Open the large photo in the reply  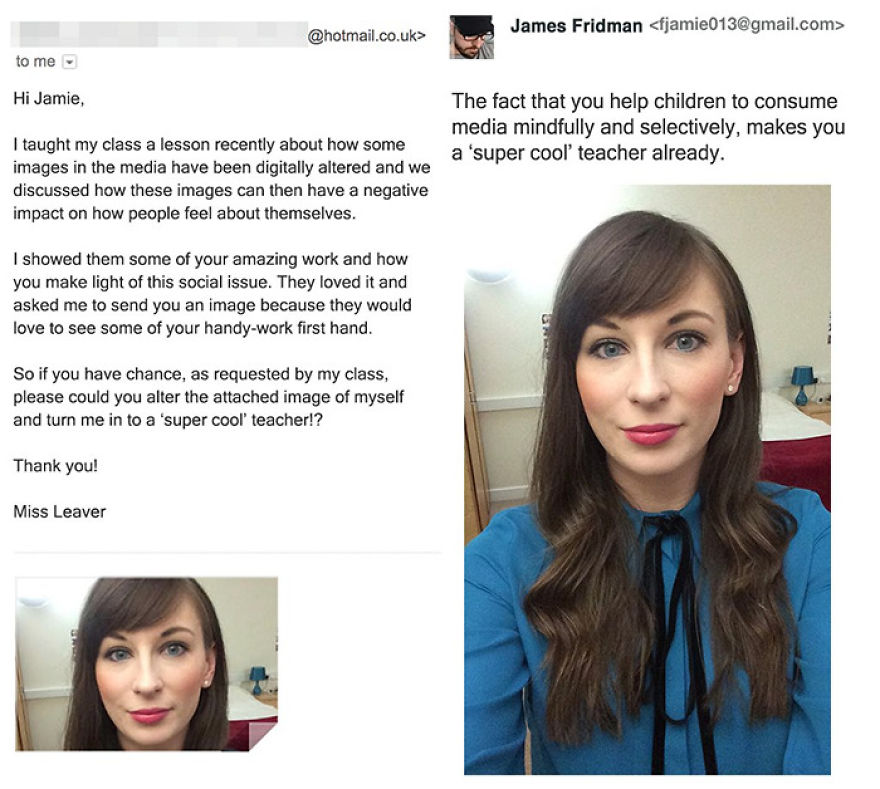(647, 480)
